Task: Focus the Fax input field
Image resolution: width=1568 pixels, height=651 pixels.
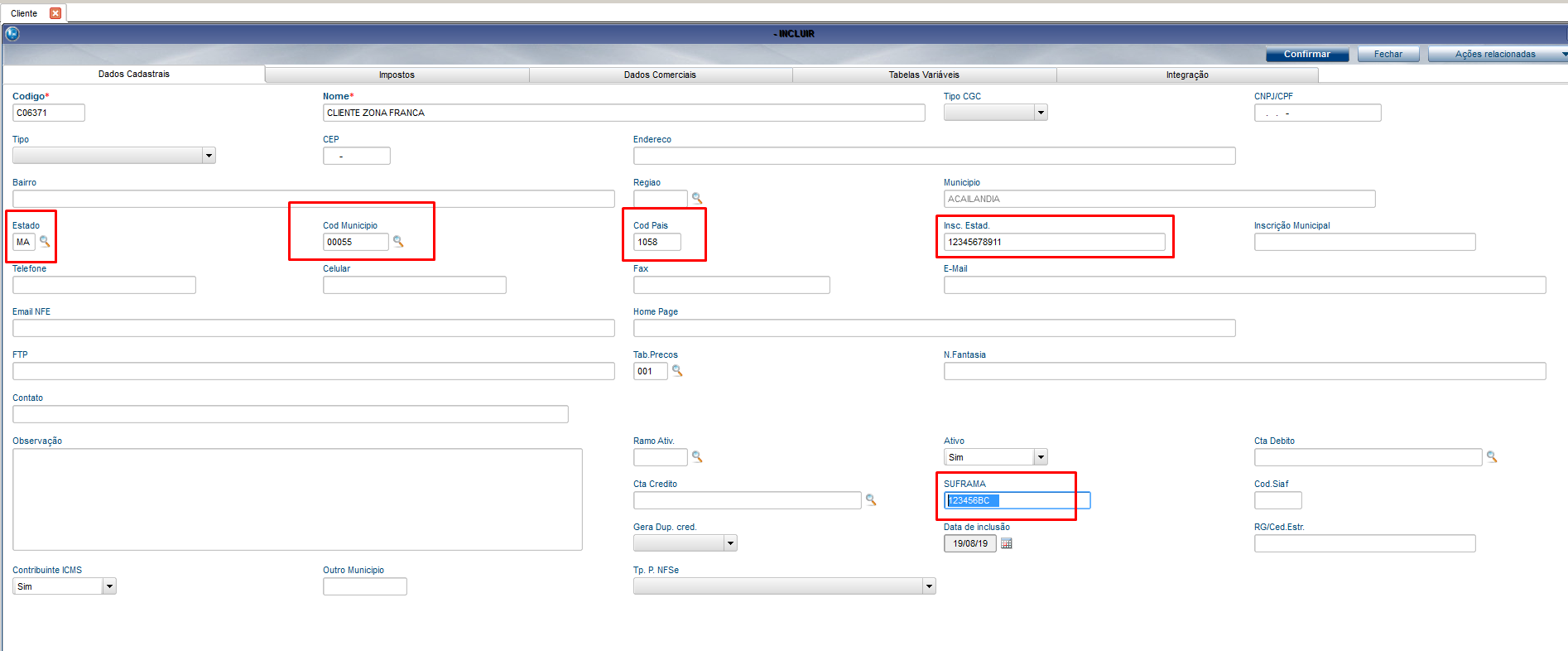Action: coord(732,285)
